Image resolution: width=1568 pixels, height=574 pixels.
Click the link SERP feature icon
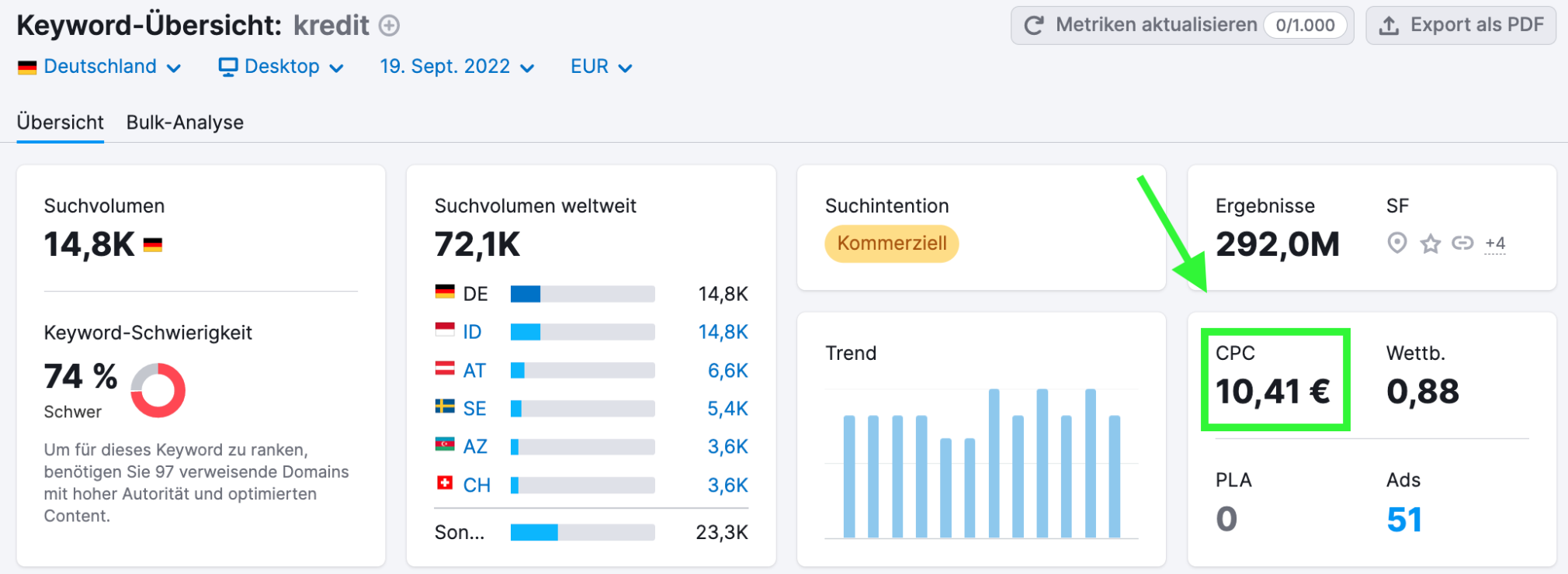click(x=1462, y=244)
